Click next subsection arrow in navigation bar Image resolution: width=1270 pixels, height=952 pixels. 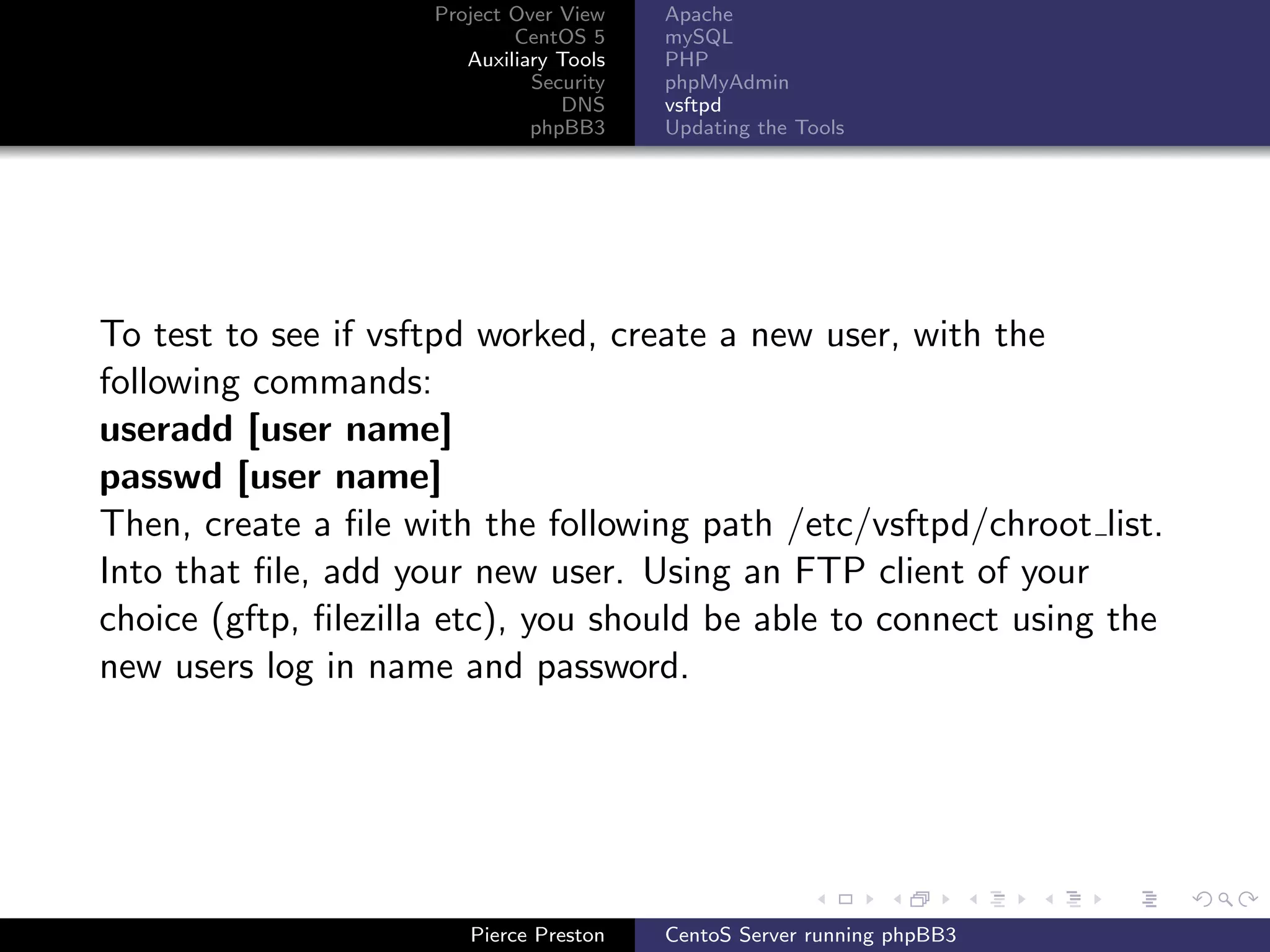(x=1021, y=899)
